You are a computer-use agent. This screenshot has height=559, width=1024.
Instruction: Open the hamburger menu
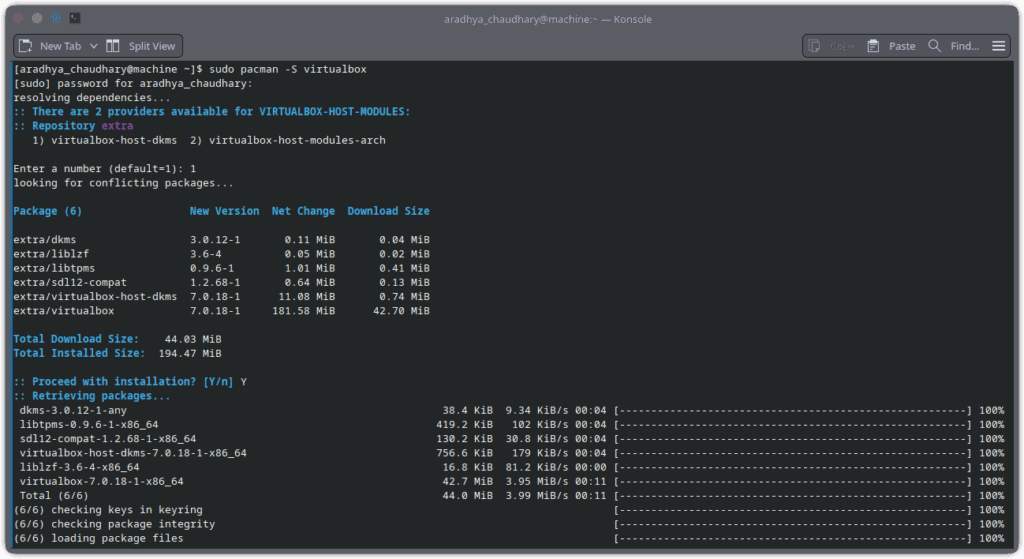coord(999,46)
